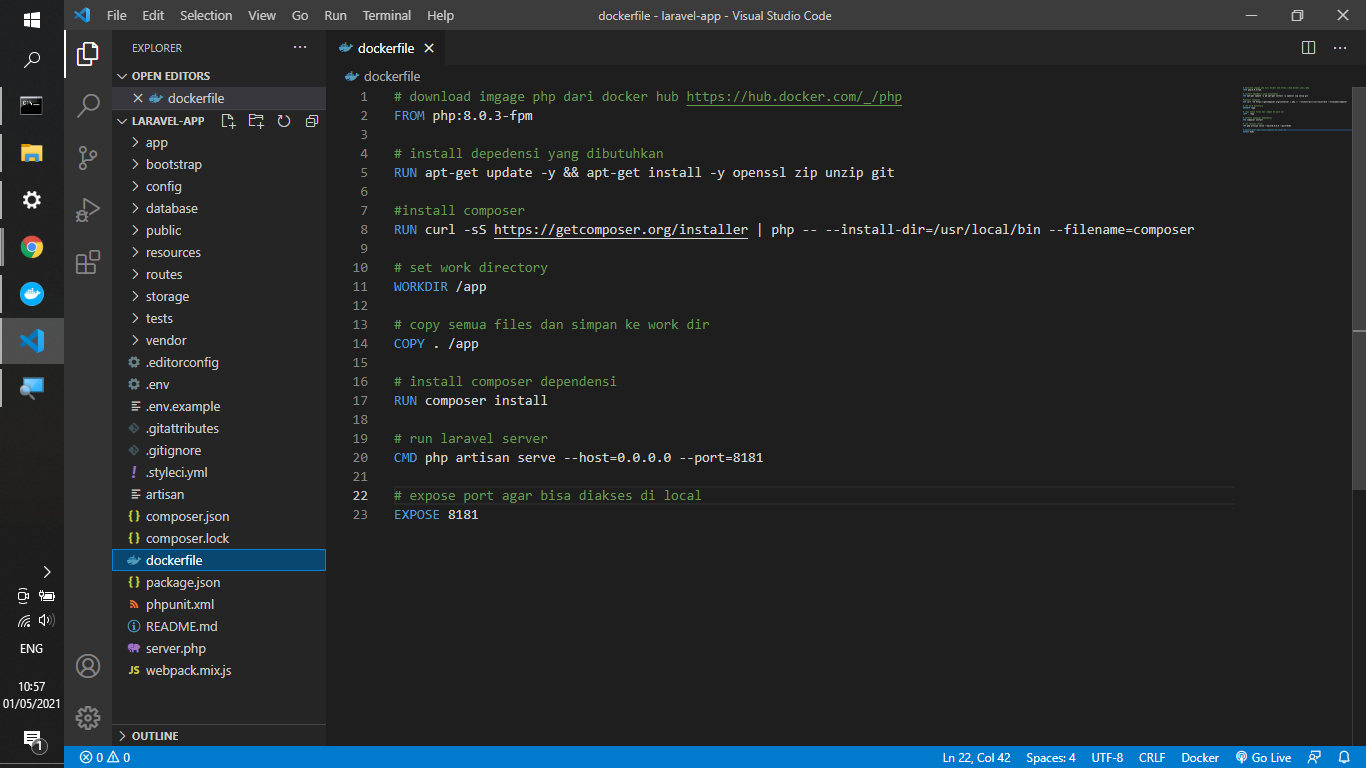Click Go Live in status bar
This screenshot has width=1366, height=768.
1264,758
